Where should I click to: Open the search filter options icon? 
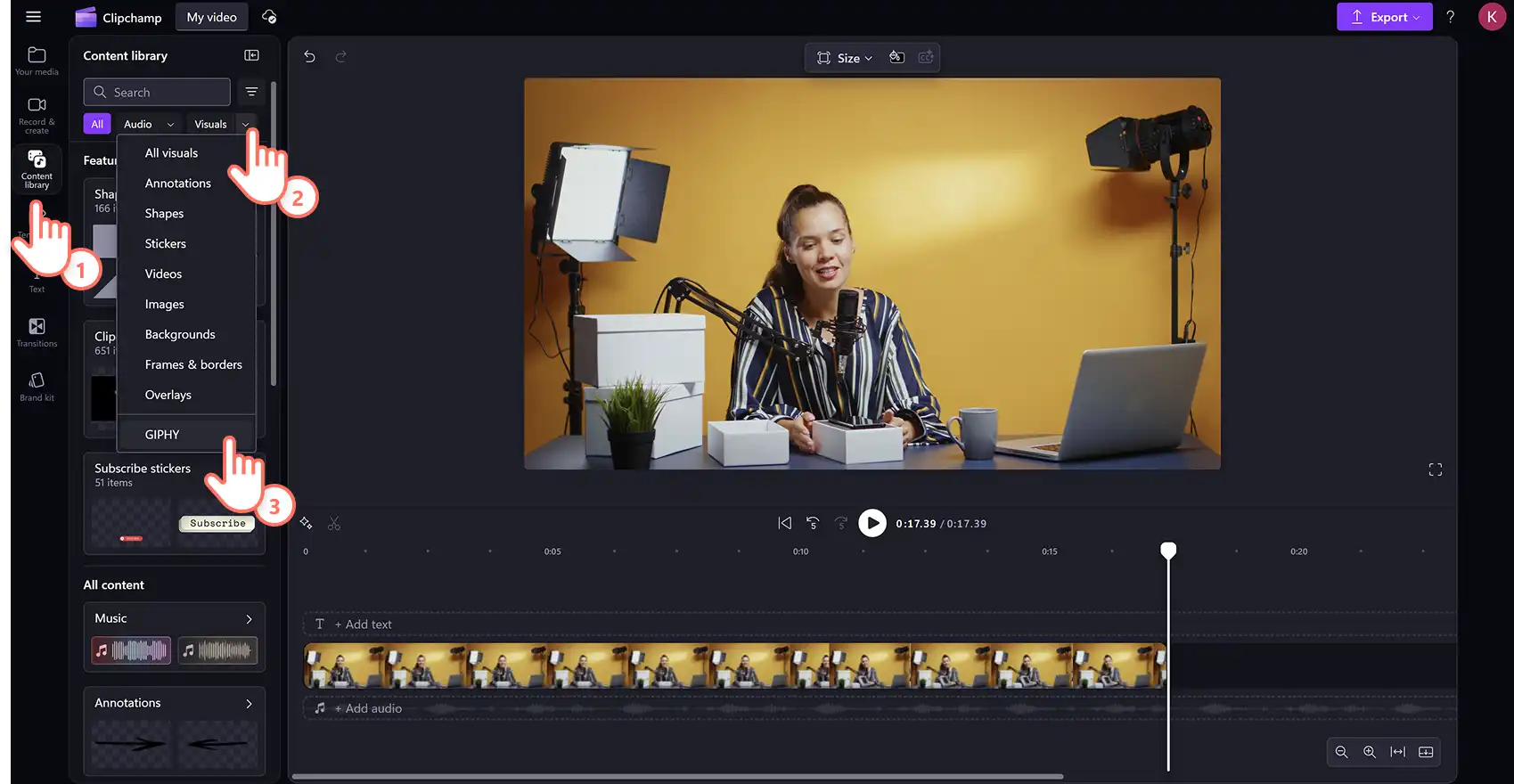coord(252,92)
